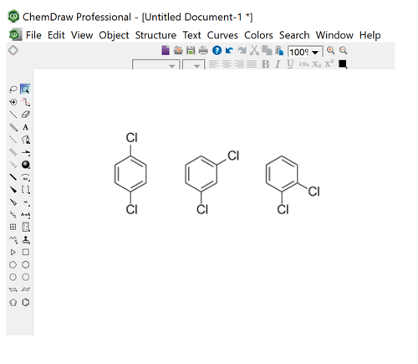This screenshot has width=418, height=364.
Task: Toggle Italic text formatting
Action: click(x=278, y=64)
